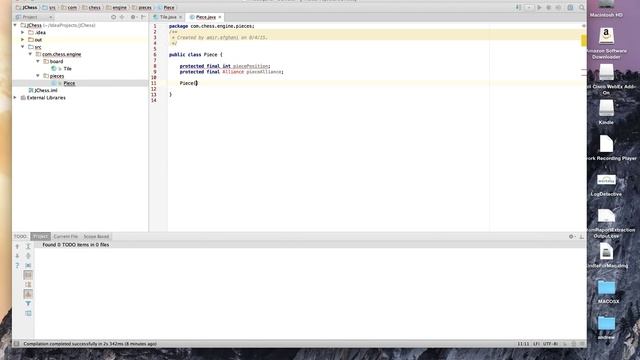Click the cursor position 11:11 in status bar
640x360 pixels.
coord(523,344)
